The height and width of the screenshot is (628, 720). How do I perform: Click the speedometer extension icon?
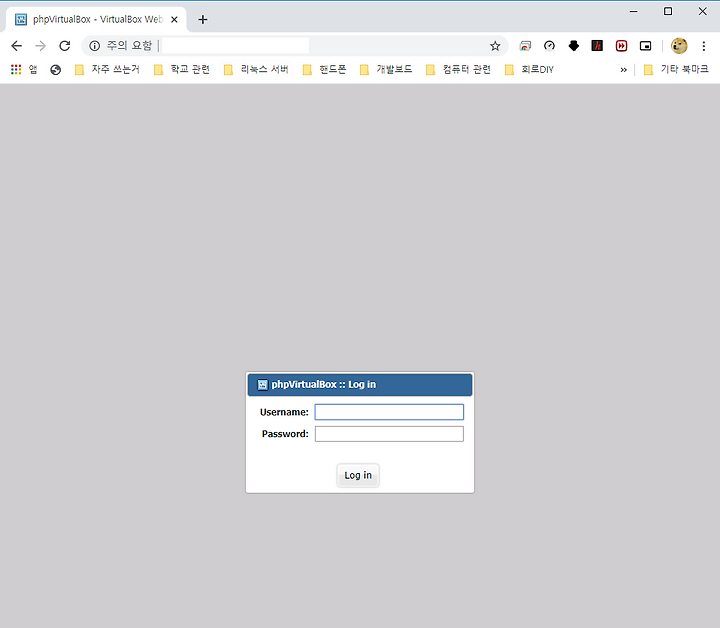coord(549,45)
